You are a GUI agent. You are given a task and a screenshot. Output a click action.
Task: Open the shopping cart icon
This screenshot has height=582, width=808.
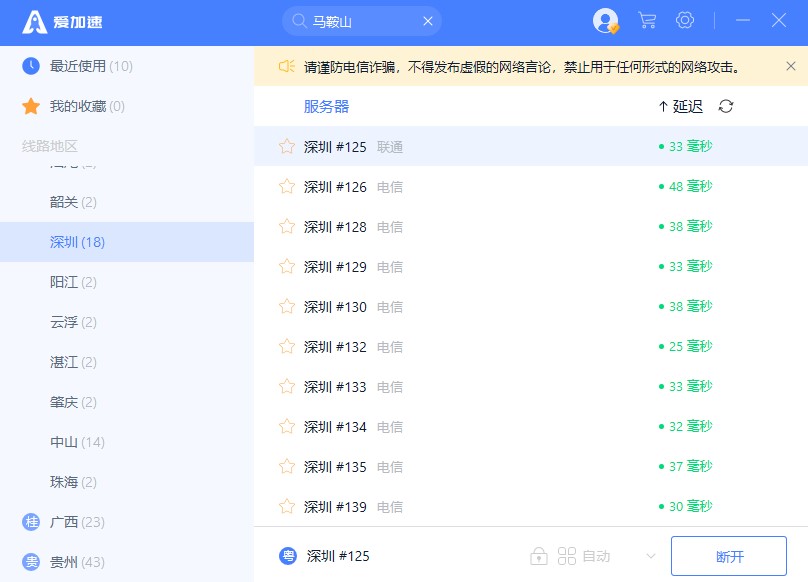647,21
